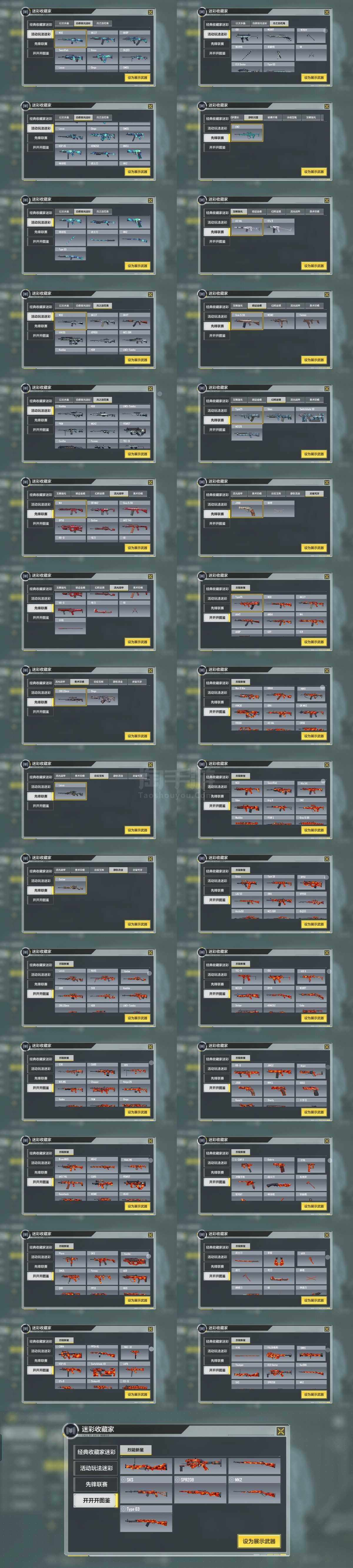Select the 先锋联赛 category in the large panel
The image size is (353, 1568).
96,1484
